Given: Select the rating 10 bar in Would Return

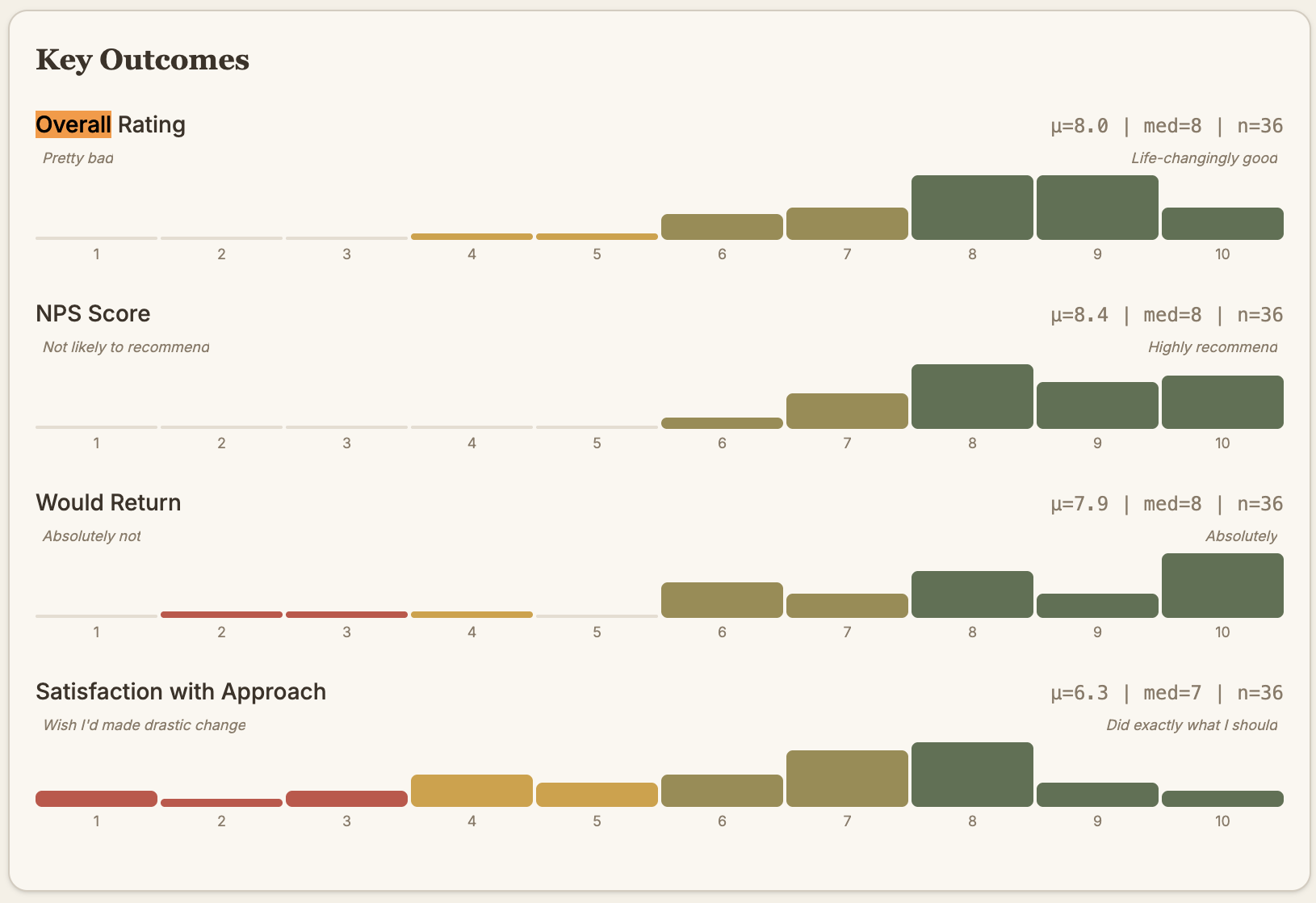Looking at the screenshot, I should [1222, 586].
